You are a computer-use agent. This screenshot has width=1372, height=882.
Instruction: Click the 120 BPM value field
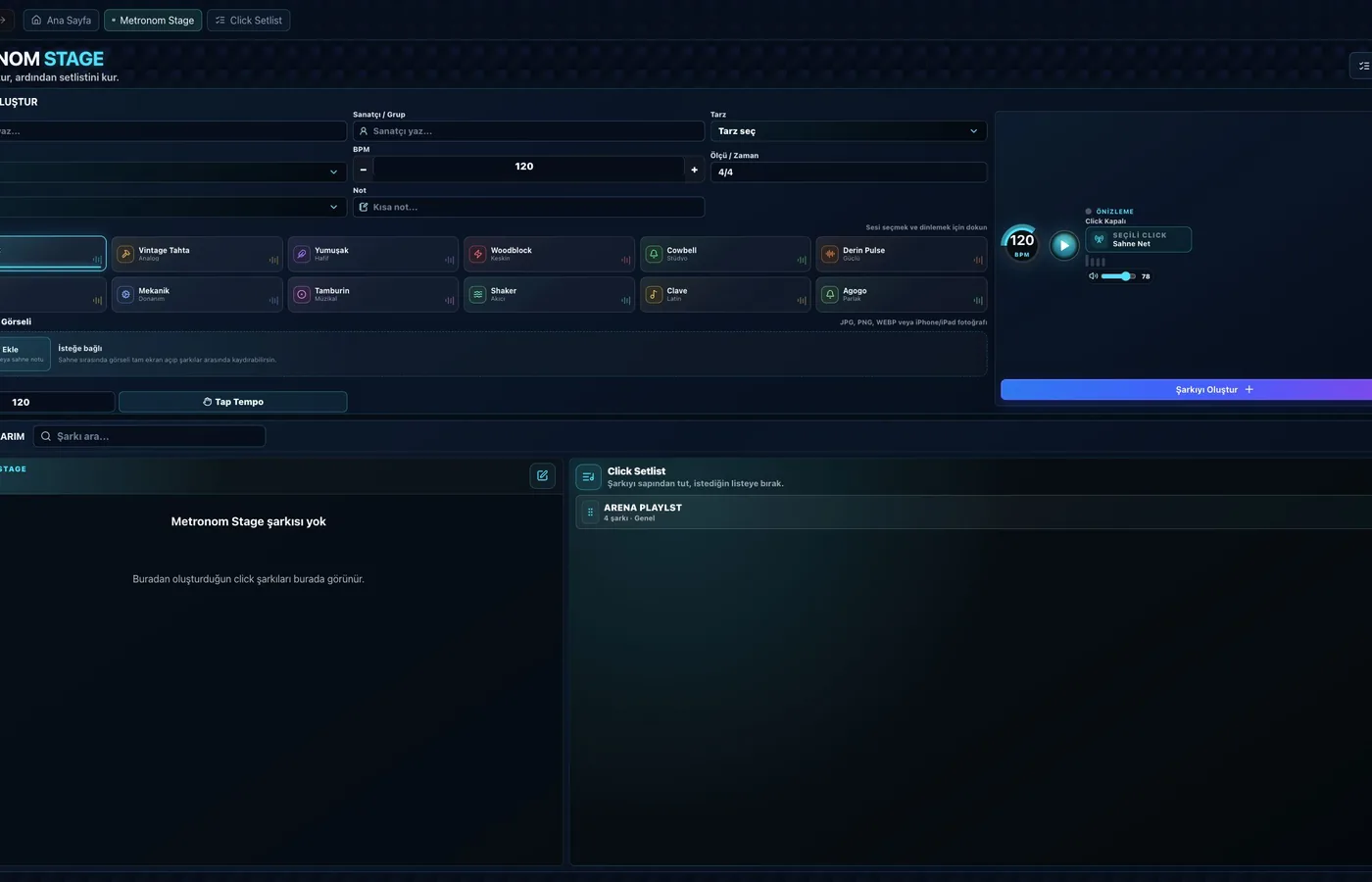click(528, 167)
